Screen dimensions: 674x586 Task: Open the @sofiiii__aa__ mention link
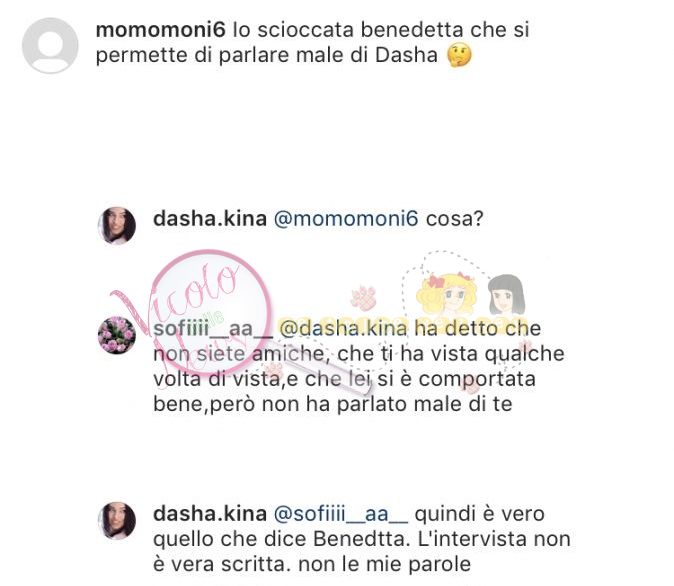pos(341,514)
